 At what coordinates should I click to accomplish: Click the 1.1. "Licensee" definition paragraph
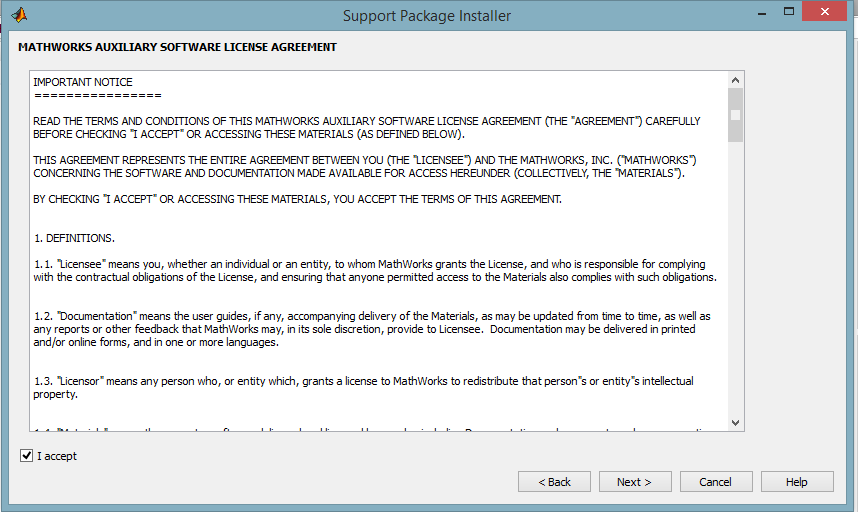375,271
